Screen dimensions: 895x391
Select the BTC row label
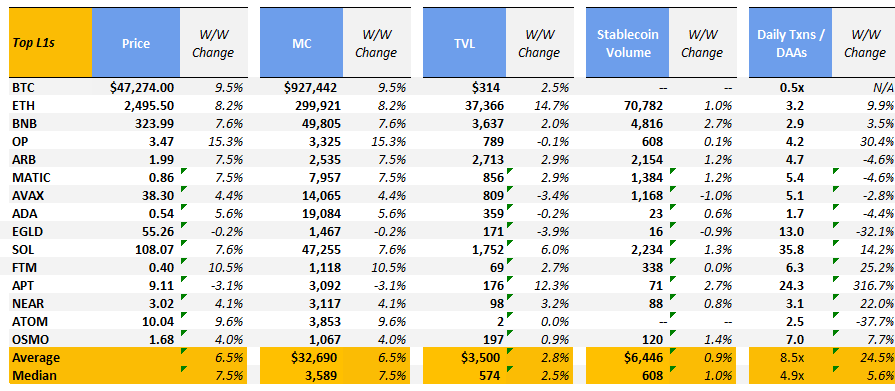[x=22, y=88]
